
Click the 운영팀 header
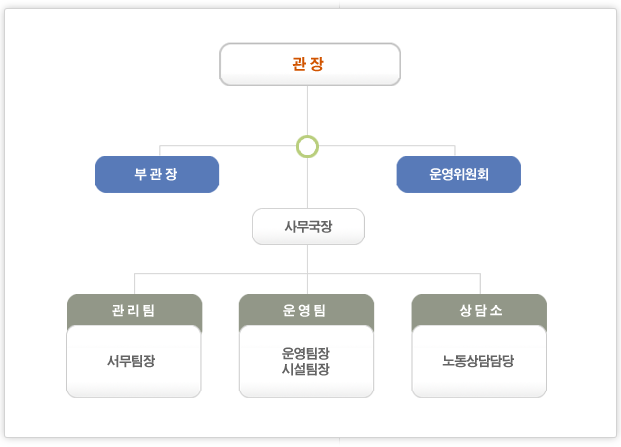[x=306, y=310]
